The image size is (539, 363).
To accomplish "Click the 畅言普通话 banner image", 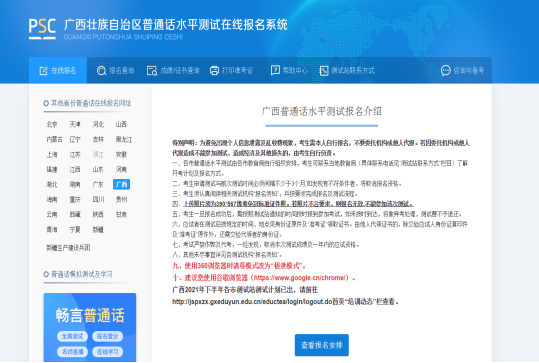I will (x=90, y=327).
